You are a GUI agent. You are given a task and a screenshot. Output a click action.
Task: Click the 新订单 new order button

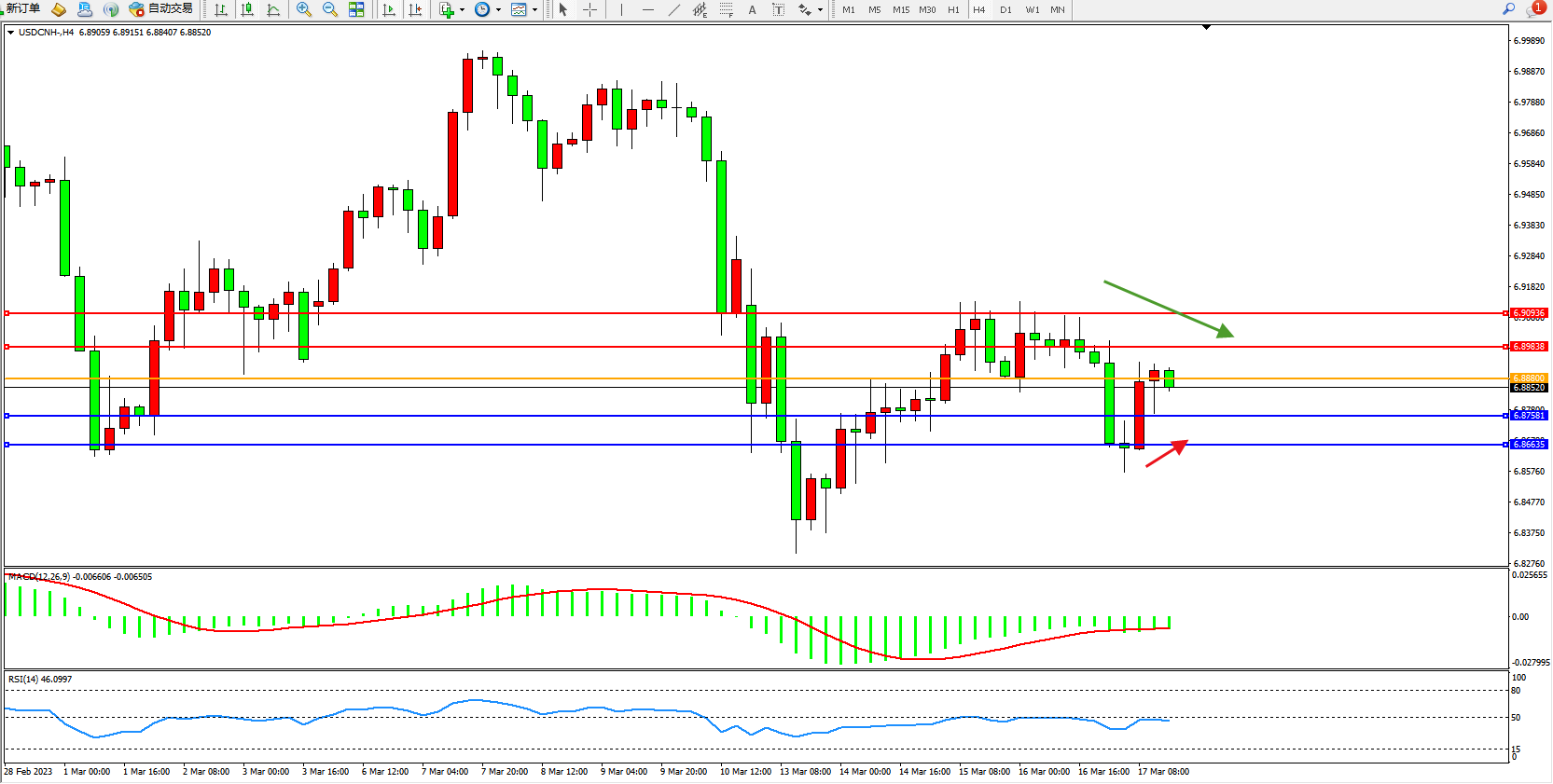tap(22, 9)
